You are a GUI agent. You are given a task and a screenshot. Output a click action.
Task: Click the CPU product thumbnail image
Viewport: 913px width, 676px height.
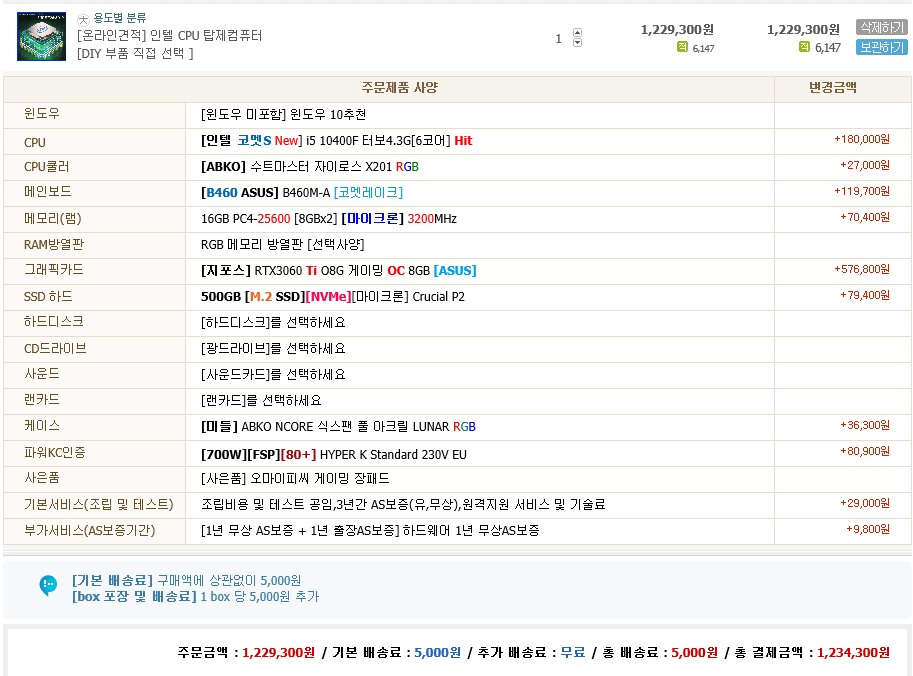point(41,36)
